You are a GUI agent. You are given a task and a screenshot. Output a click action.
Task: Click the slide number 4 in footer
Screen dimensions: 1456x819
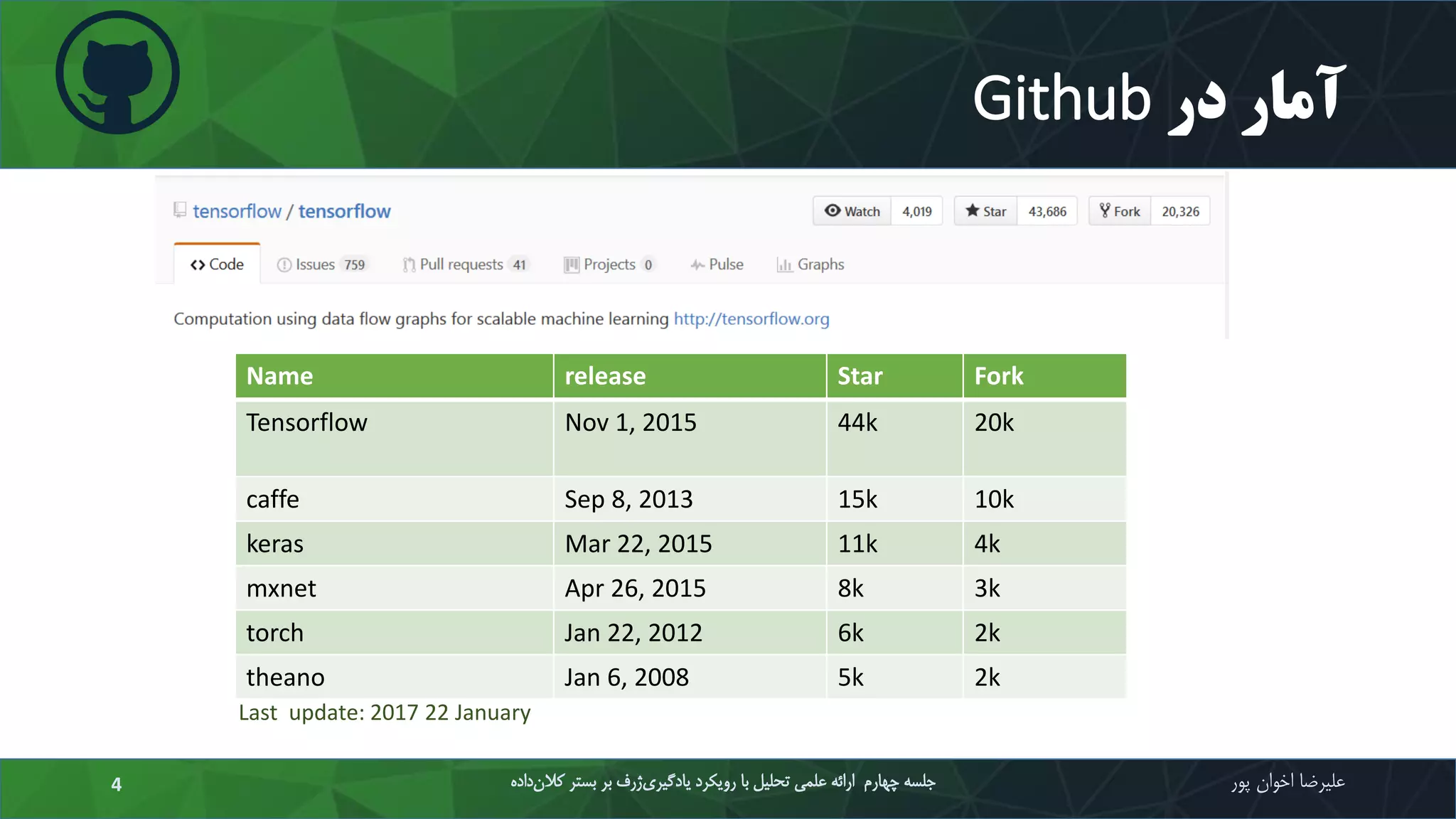117,784
